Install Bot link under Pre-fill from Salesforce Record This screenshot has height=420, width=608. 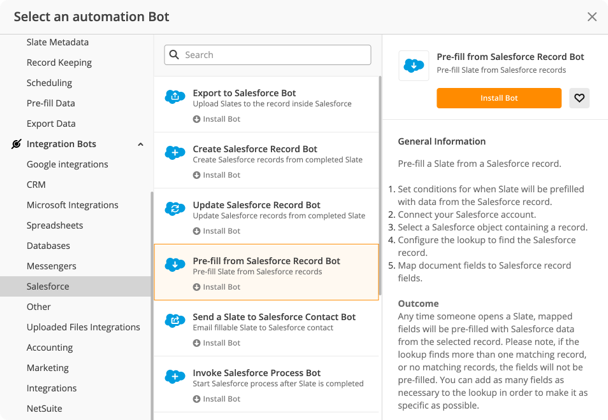217,287
